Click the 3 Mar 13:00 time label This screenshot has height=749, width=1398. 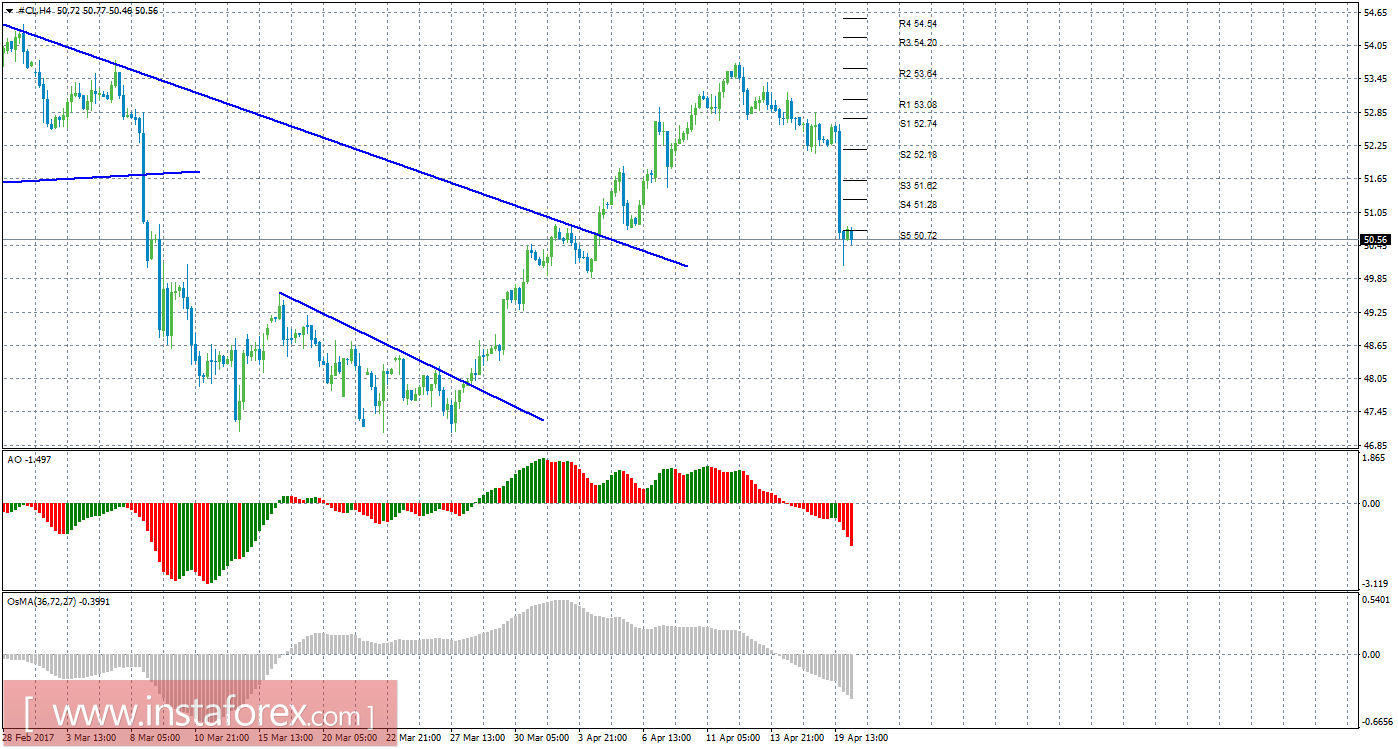(x=90, y=738)
